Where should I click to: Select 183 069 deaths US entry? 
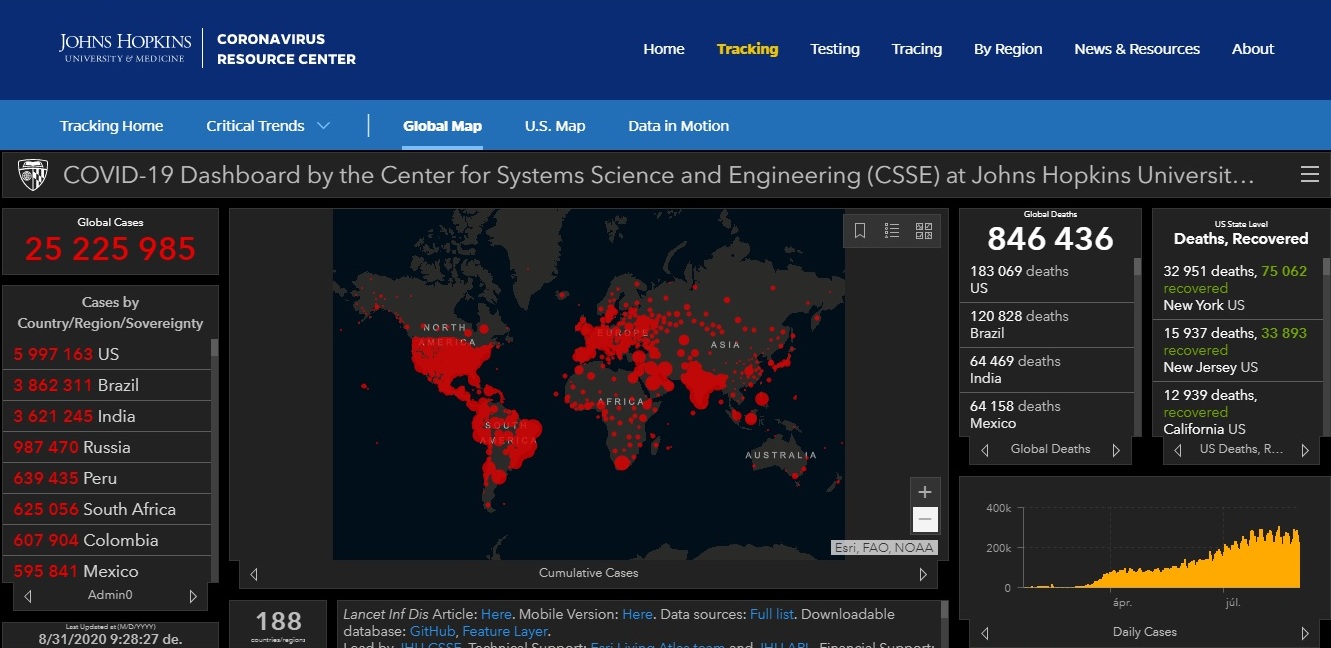click(1047, 279)
